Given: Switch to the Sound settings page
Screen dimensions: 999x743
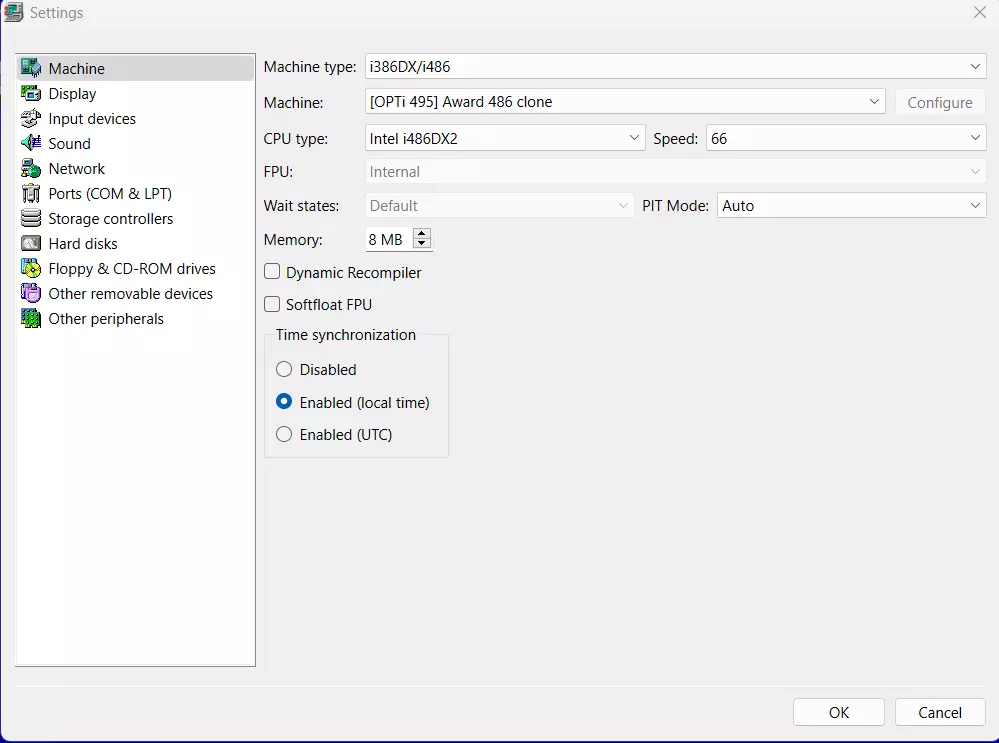Looking at the screenshot, I should click(136, 143).
